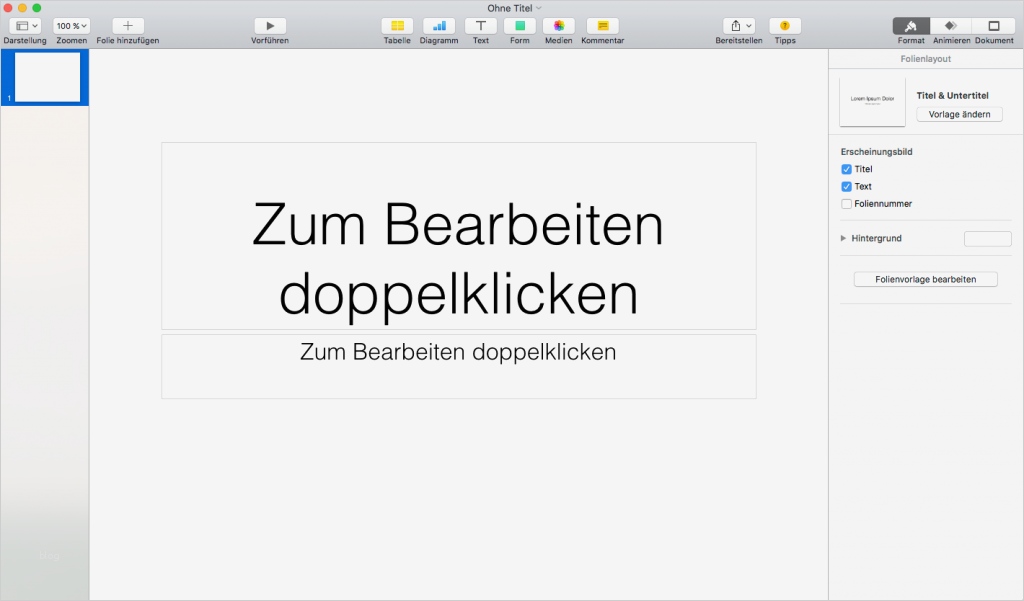Viewport: 1024px width, 601px height.
Task: Disable the Titel checkbox
Action: coord(846,169)
